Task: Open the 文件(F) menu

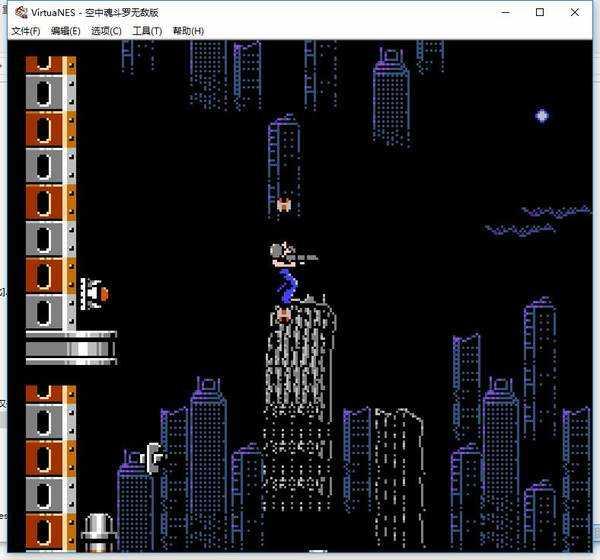Action: (x=25, y=31)
